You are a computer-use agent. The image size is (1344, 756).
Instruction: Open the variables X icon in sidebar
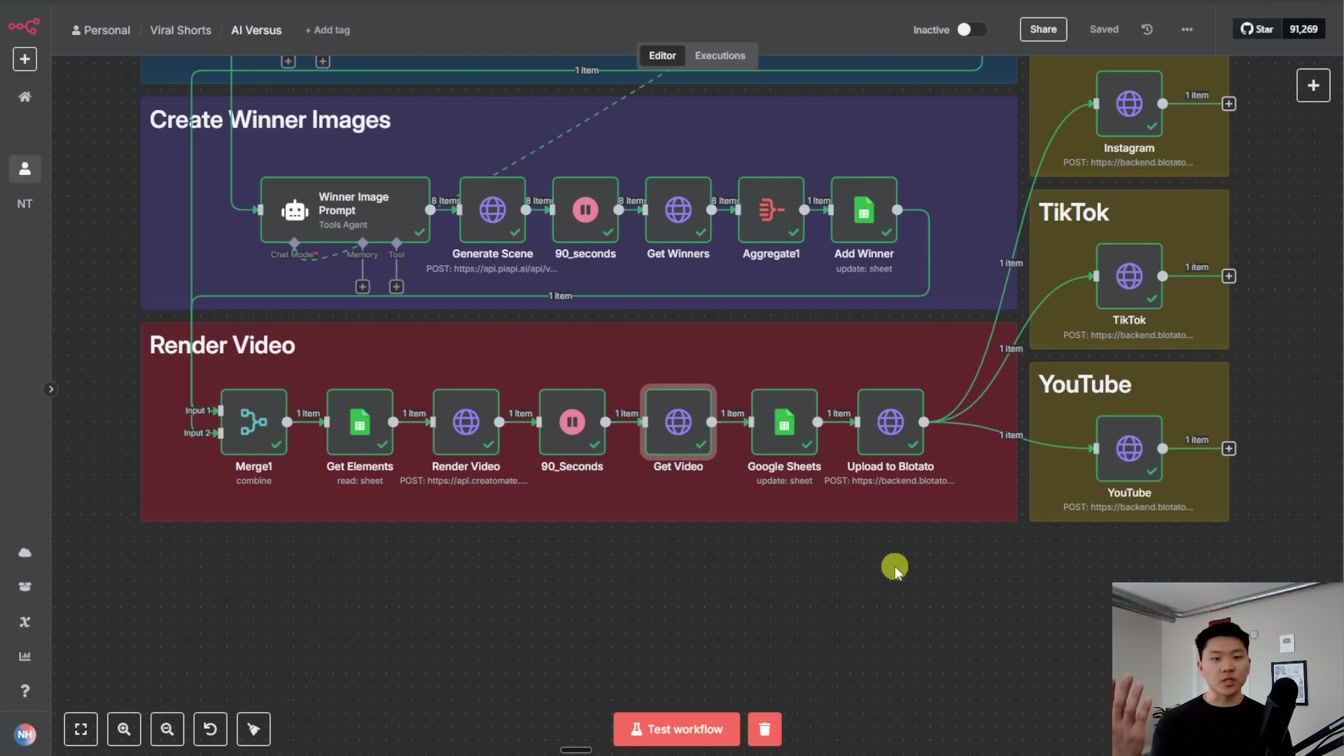point(25,622)
